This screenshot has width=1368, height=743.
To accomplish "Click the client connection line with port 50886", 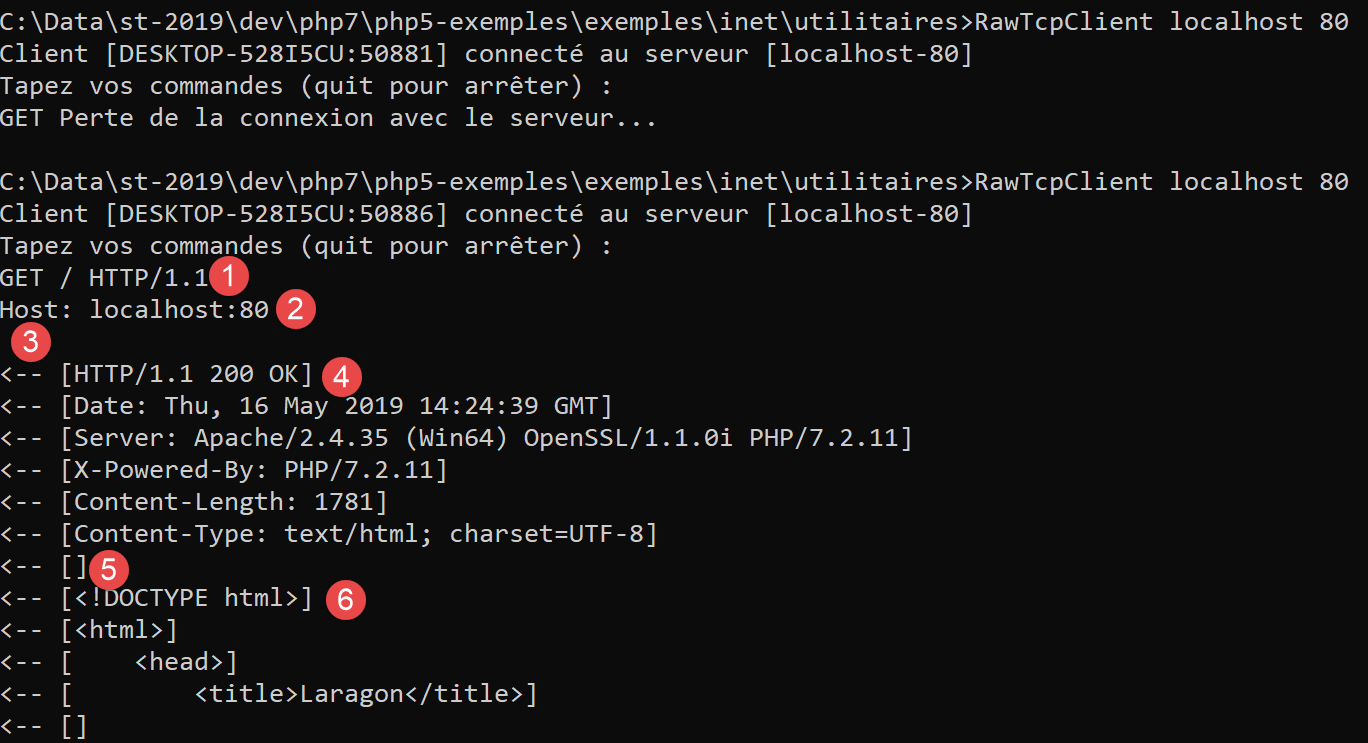I will click(x=486, y=214).
